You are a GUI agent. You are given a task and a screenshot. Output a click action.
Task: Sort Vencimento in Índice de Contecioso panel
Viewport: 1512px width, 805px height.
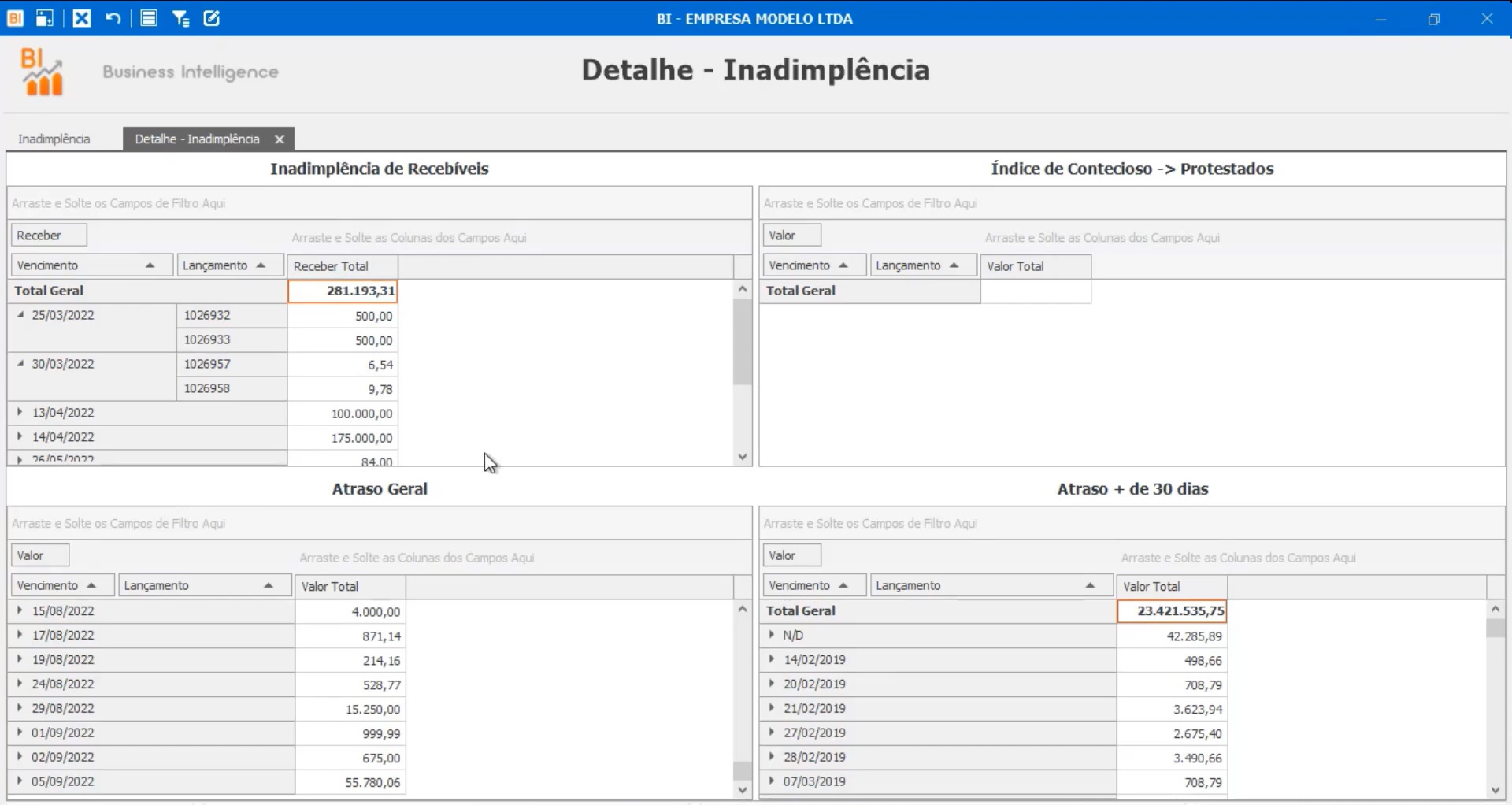point(814,265)
